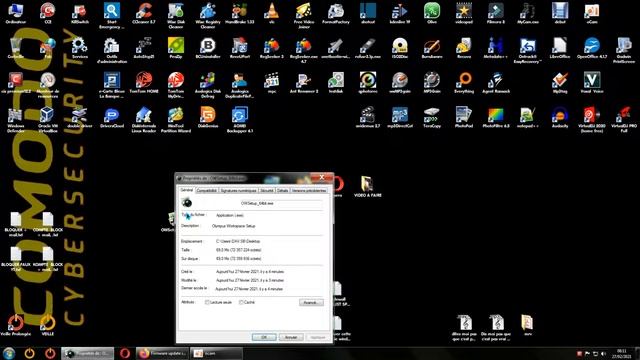Launch the TeraCopy desktop shortcut
This screenshot has height=360, width=640.
pos(432,118)
